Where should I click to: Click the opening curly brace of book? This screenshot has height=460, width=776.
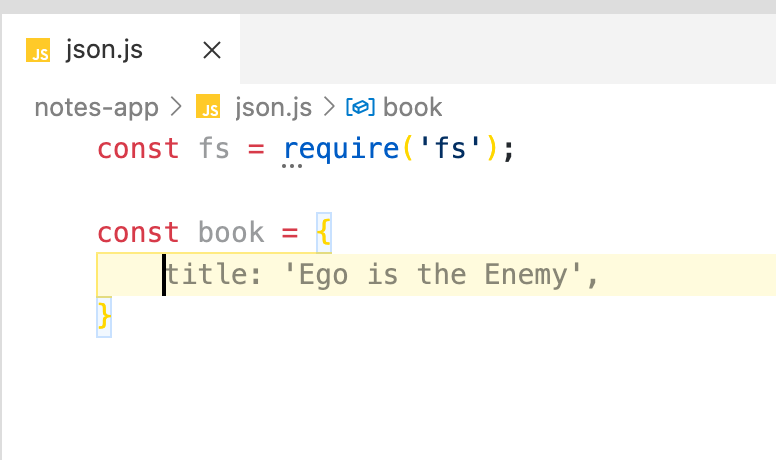(324, 232)
